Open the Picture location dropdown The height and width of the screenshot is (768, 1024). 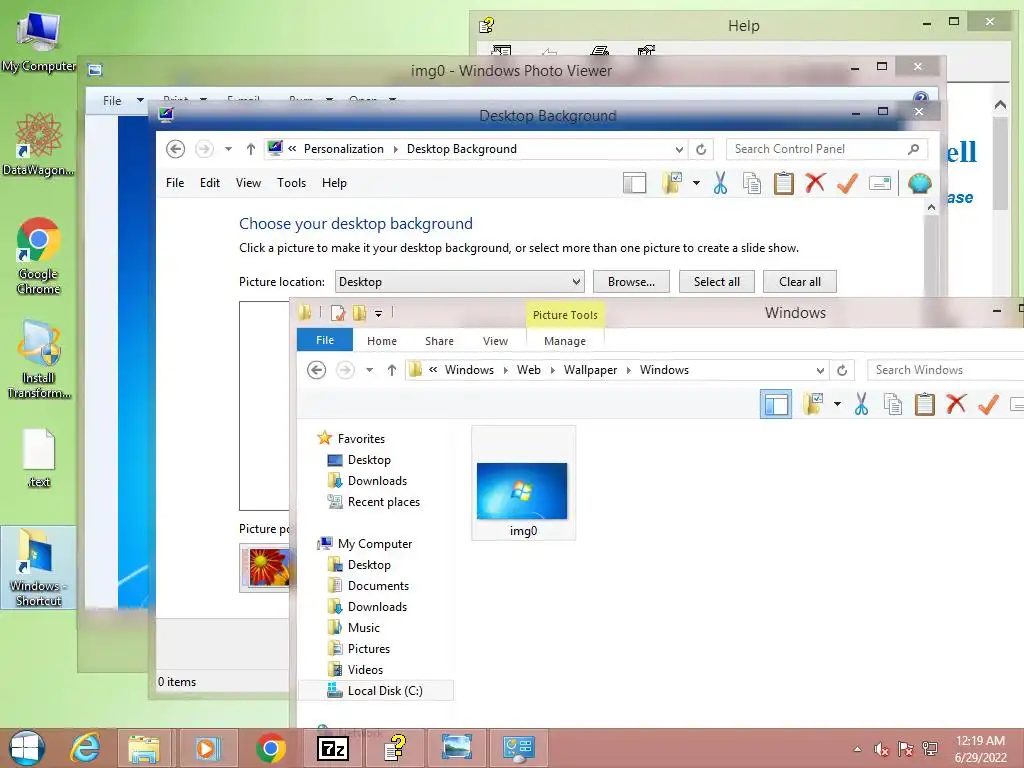[460, 282]
